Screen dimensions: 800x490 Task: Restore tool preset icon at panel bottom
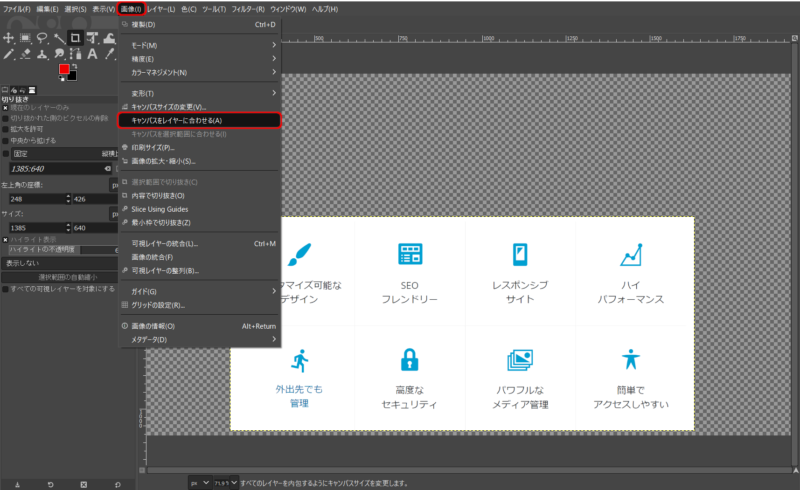51,484
